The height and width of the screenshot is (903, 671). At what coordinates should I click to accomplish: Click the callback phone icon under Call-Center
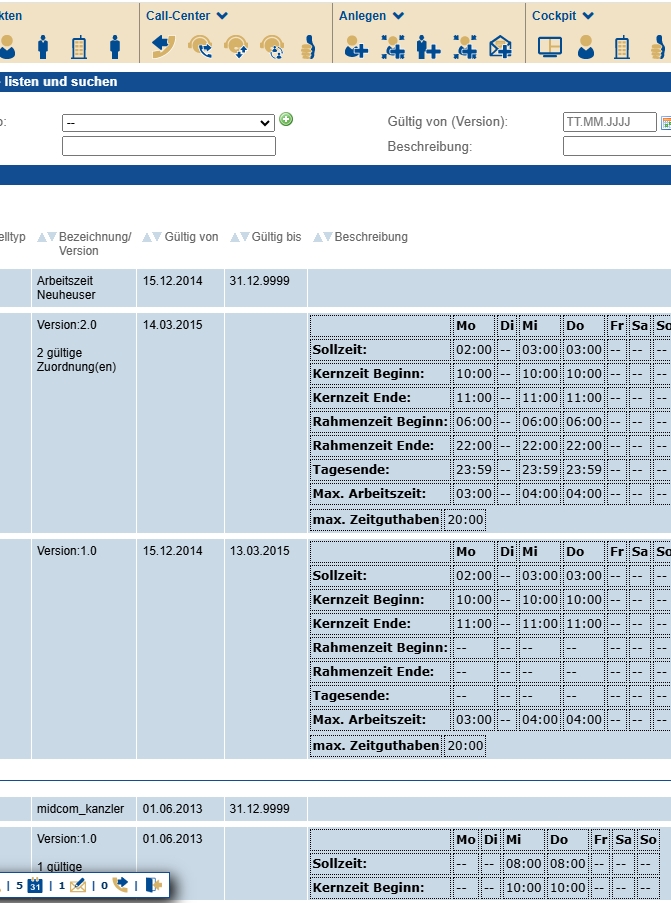coord(164,47)
